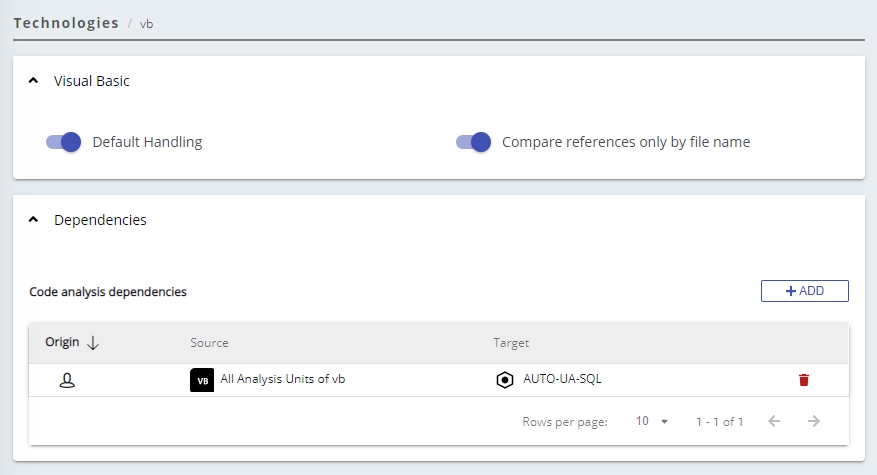Click the Code analysis dependencies heading
The height and width of the screenshot is (475, 877).
(108, 292)
